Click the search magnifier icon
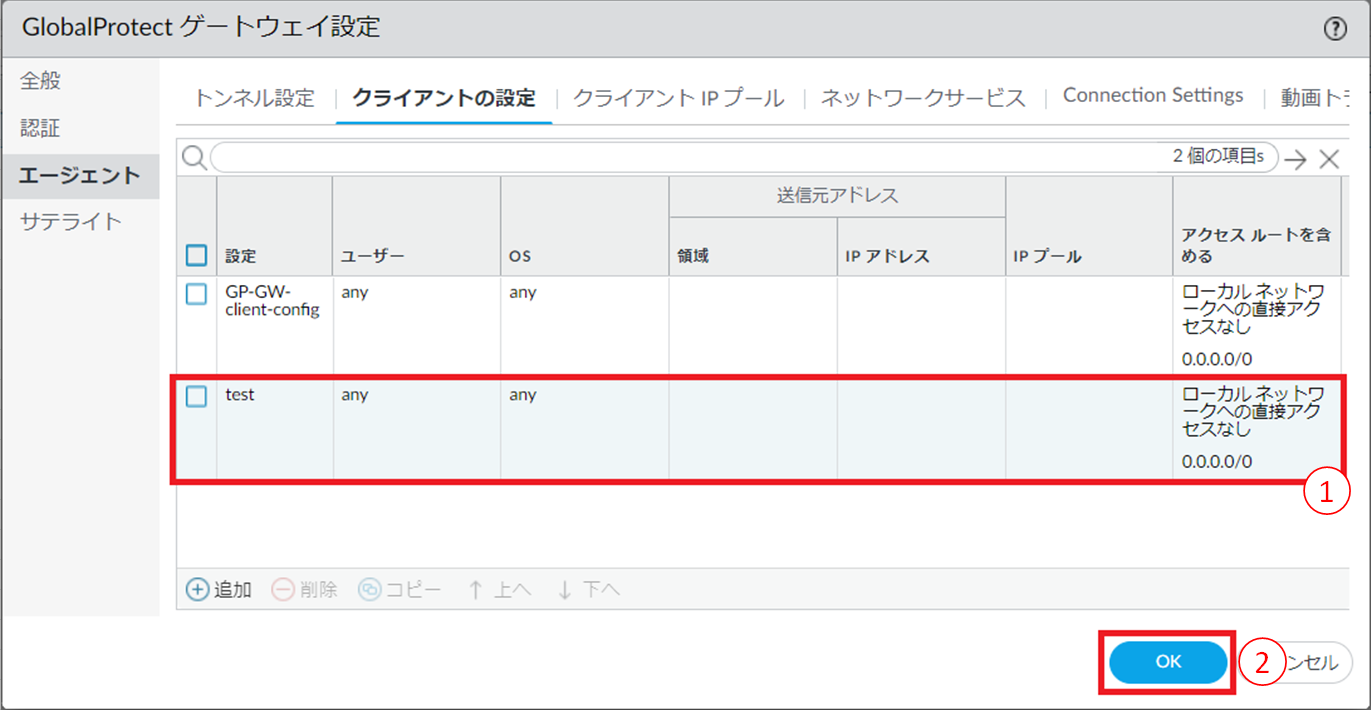This screenshot has width=1371, height=710. tap(194, 158)
